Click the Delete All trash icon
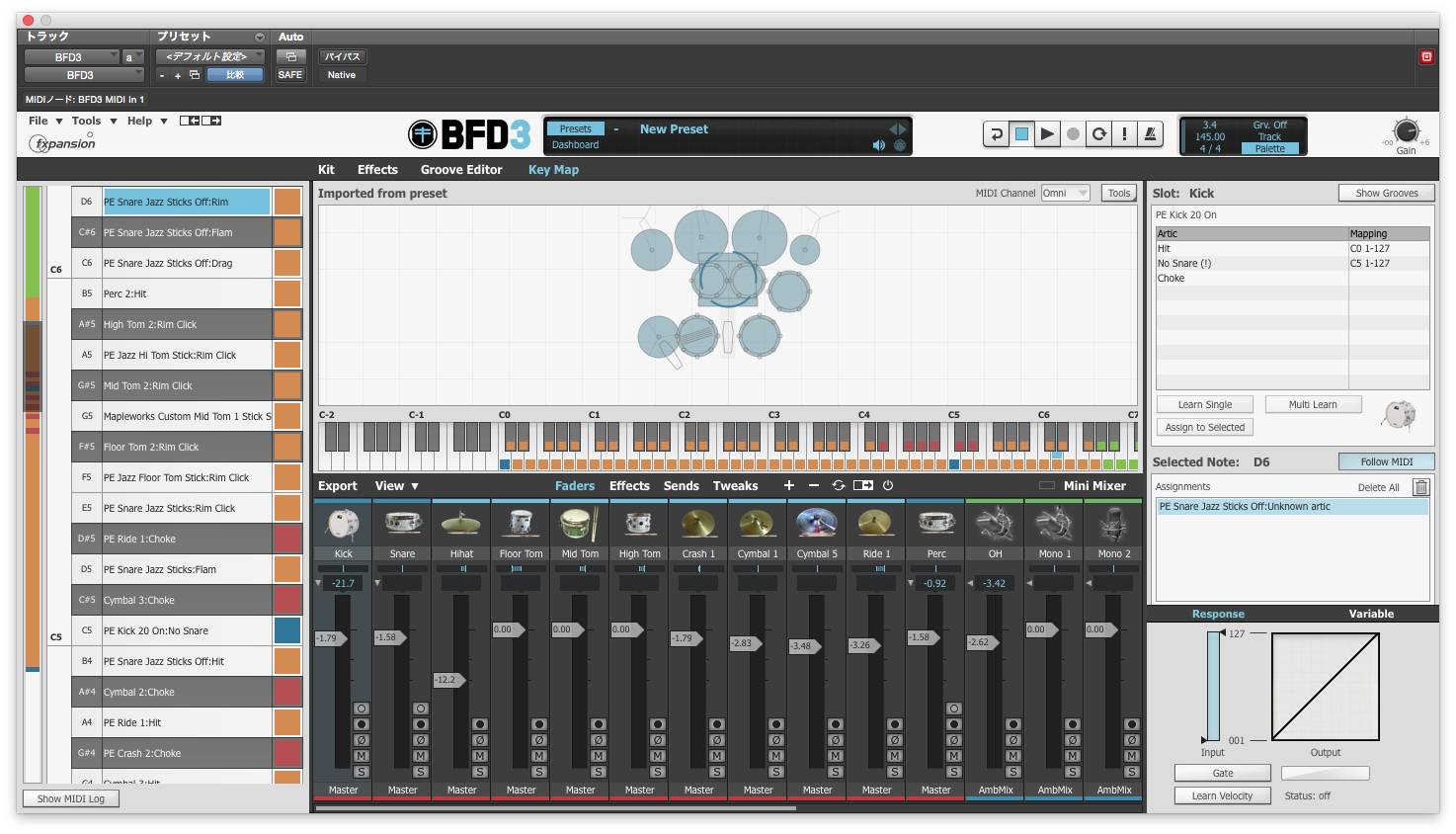 point(1420,487)
